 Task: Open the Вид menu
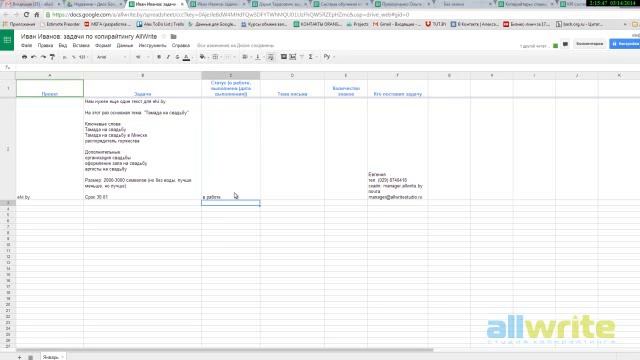(x=62, y=46)
